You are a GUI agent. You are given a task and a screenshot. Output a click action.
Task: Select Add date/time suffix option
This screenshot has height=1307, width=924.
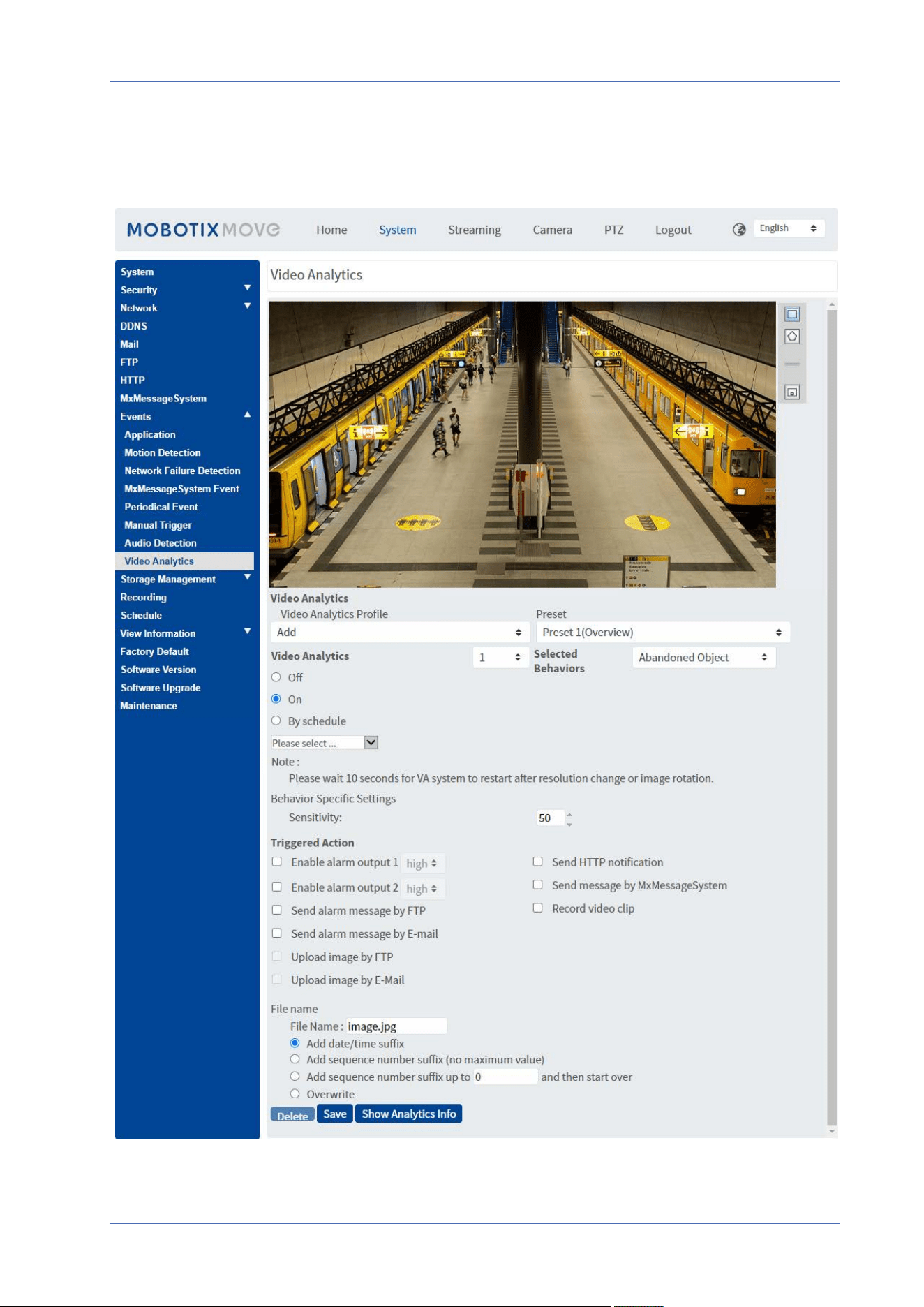point(295,1042)
